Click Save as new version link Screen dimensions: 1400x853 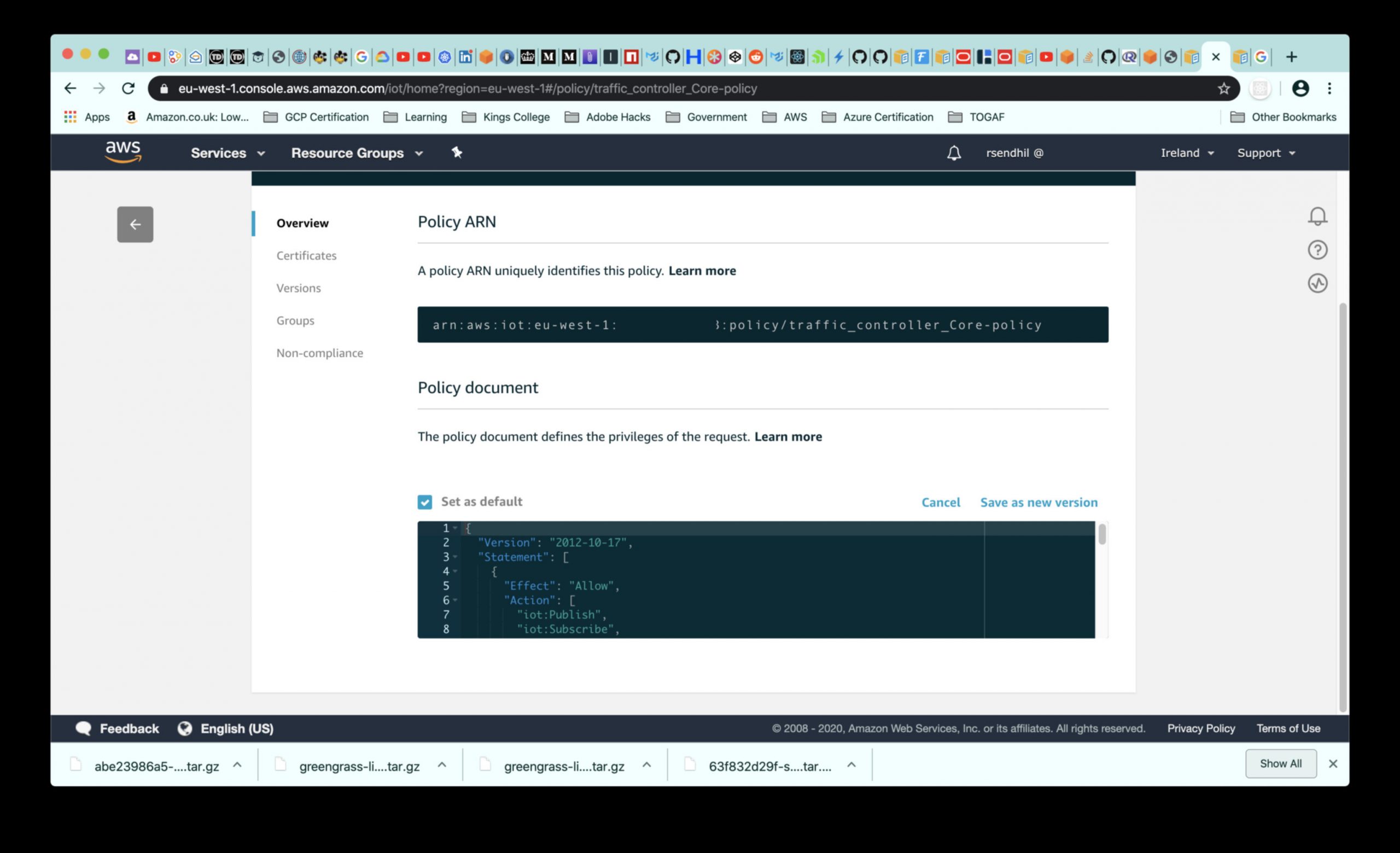click(x=1038, y=502)
